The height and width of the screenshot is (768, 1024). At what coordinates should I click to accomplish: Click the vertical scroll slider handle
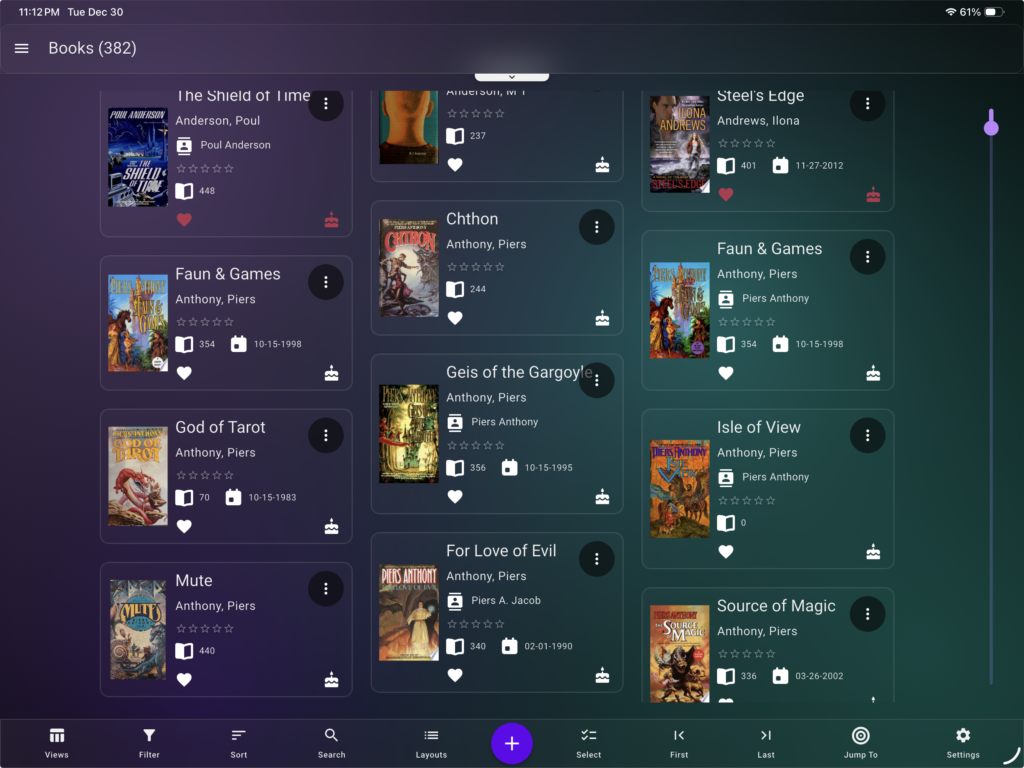click(x=991, y=126)
